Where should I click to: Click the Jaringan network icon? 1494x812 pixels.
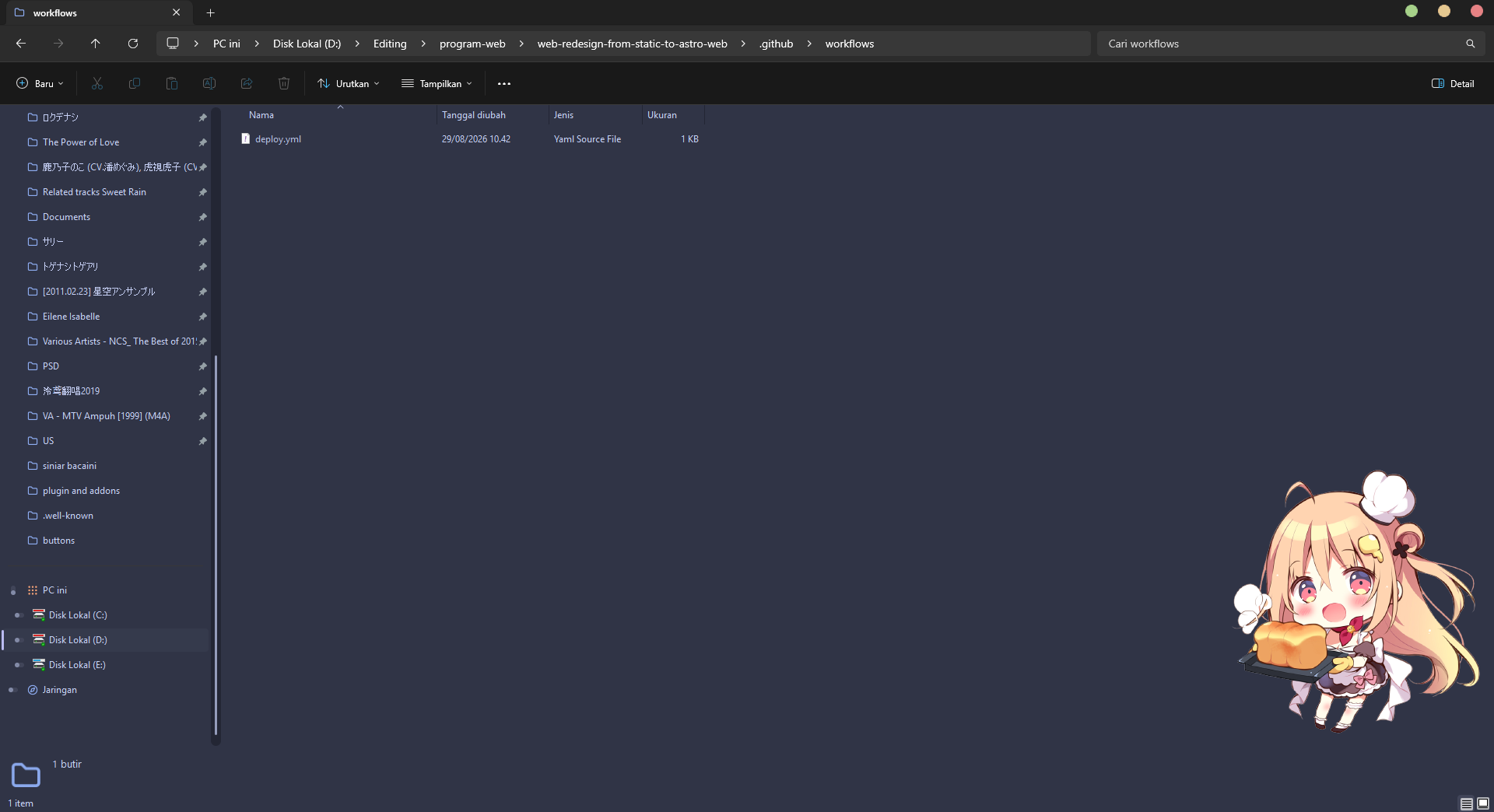[33, 690]
